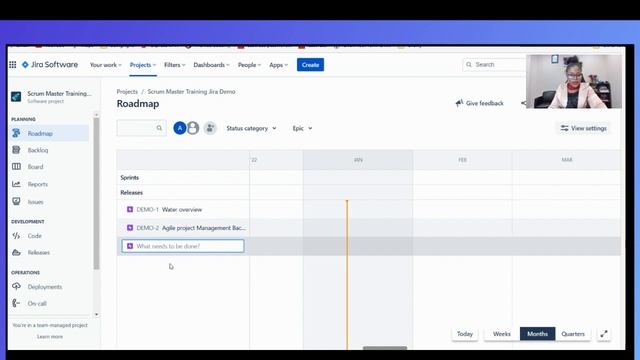Click the MAR month header
The height and width of the screenshot is (360, 640).
pos(567,160)
